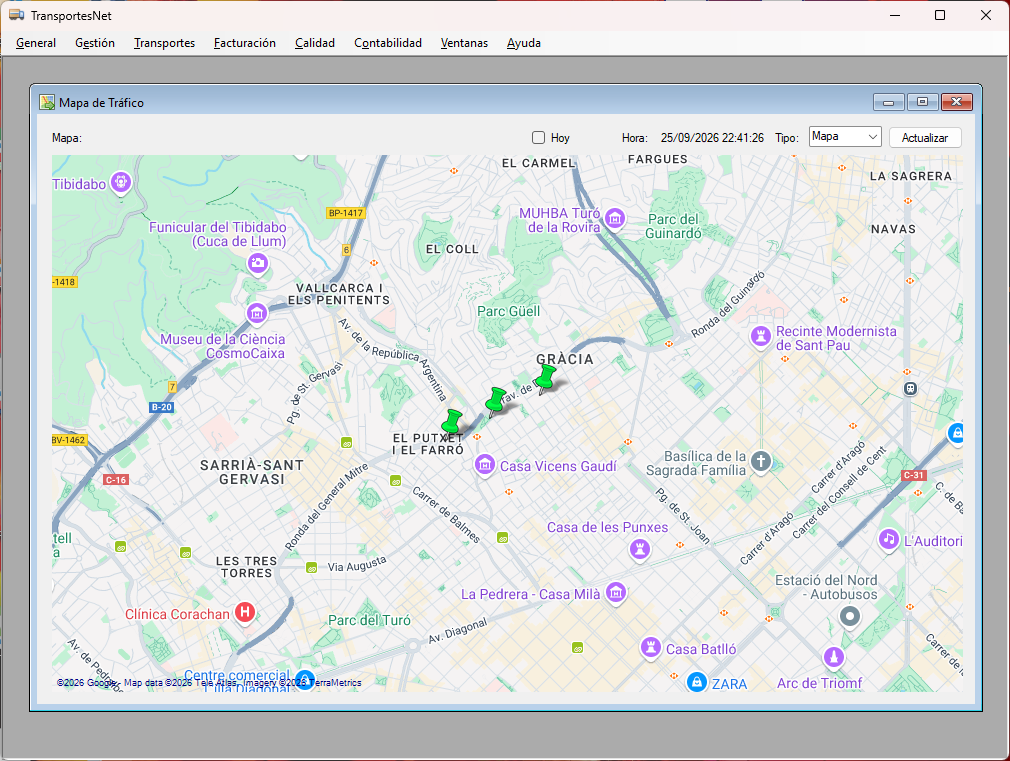Open the Ventanas menu
This screenshot has height=761, width=1010.
(464, 43)
